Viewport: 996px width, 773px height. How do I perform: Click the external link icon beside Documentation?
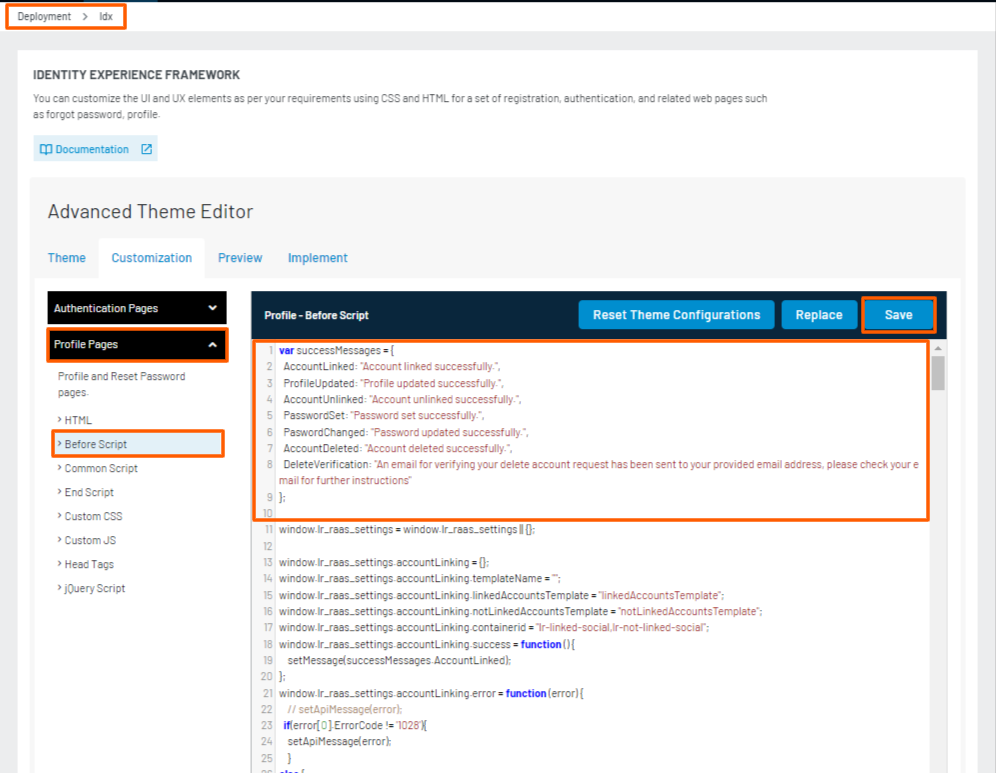point(146,150)
